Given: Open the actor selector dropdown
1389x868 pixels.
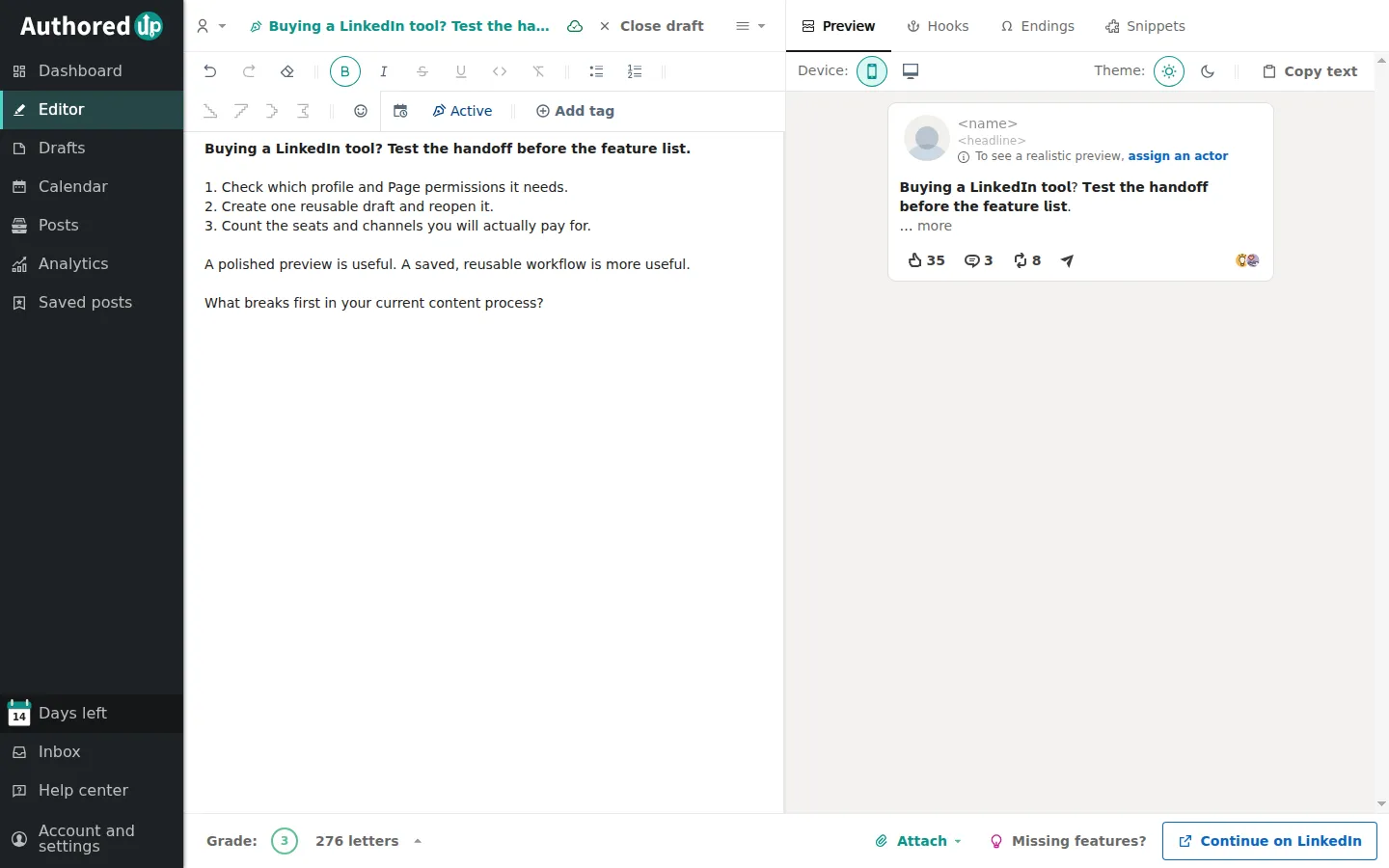Looking at the screenshot, I should 211,26.
